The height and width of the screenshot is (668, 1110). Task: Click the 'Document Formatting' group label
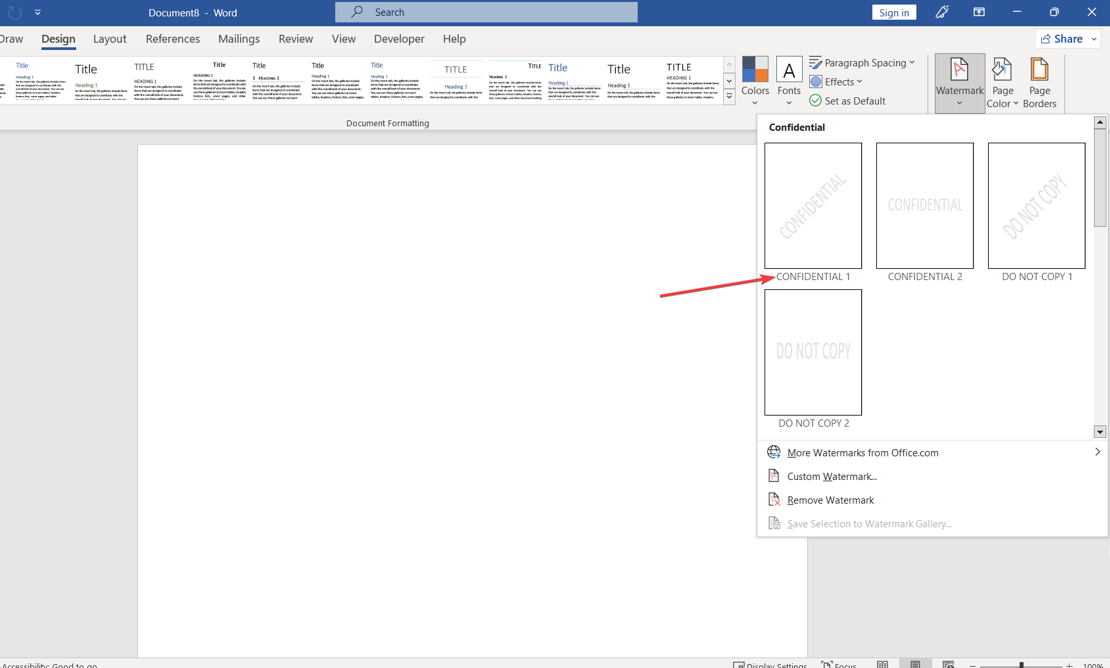coord(387,123)
